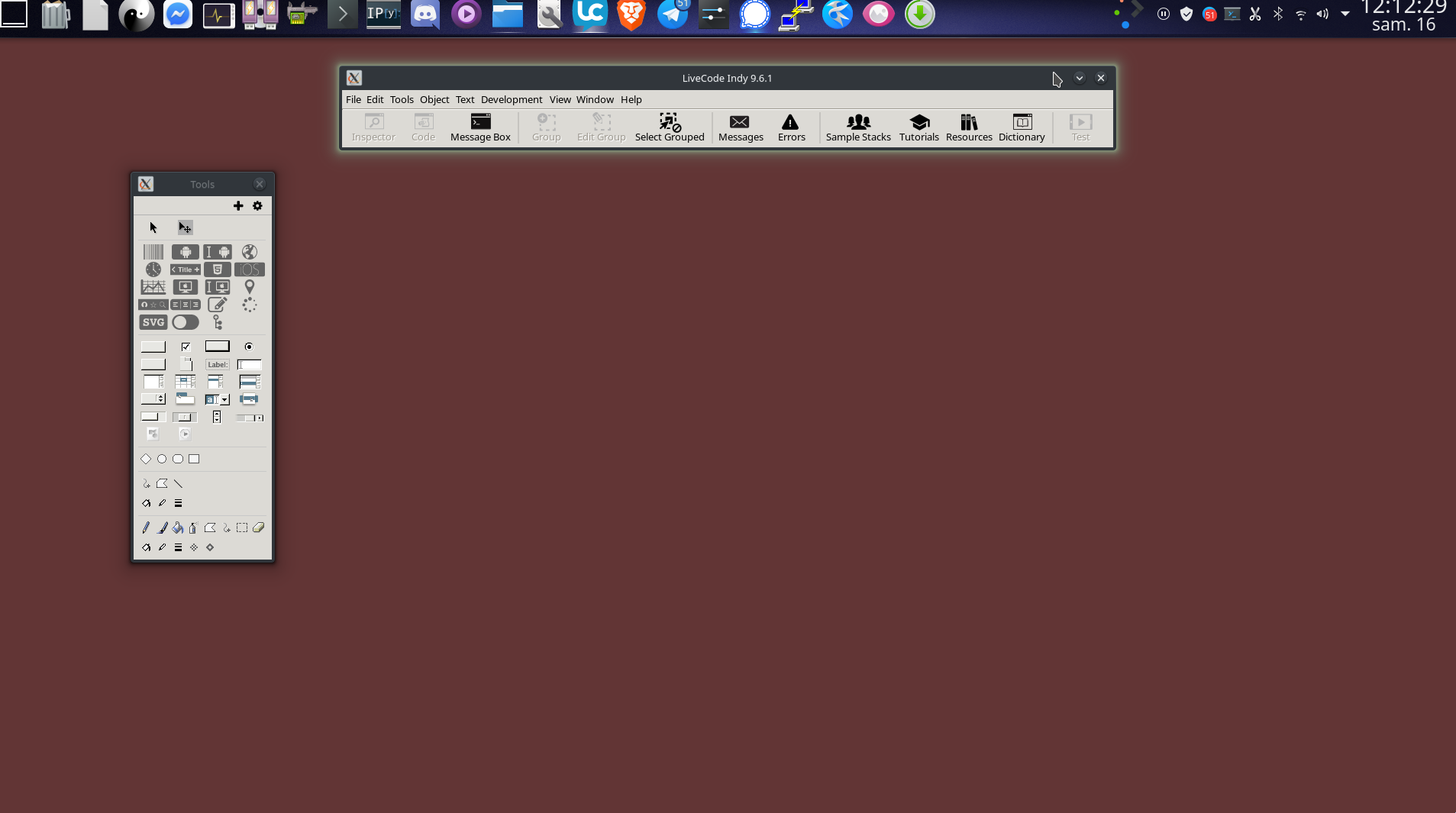
Task: Choose the Combo Box control tool
Action: click(218, 399)
